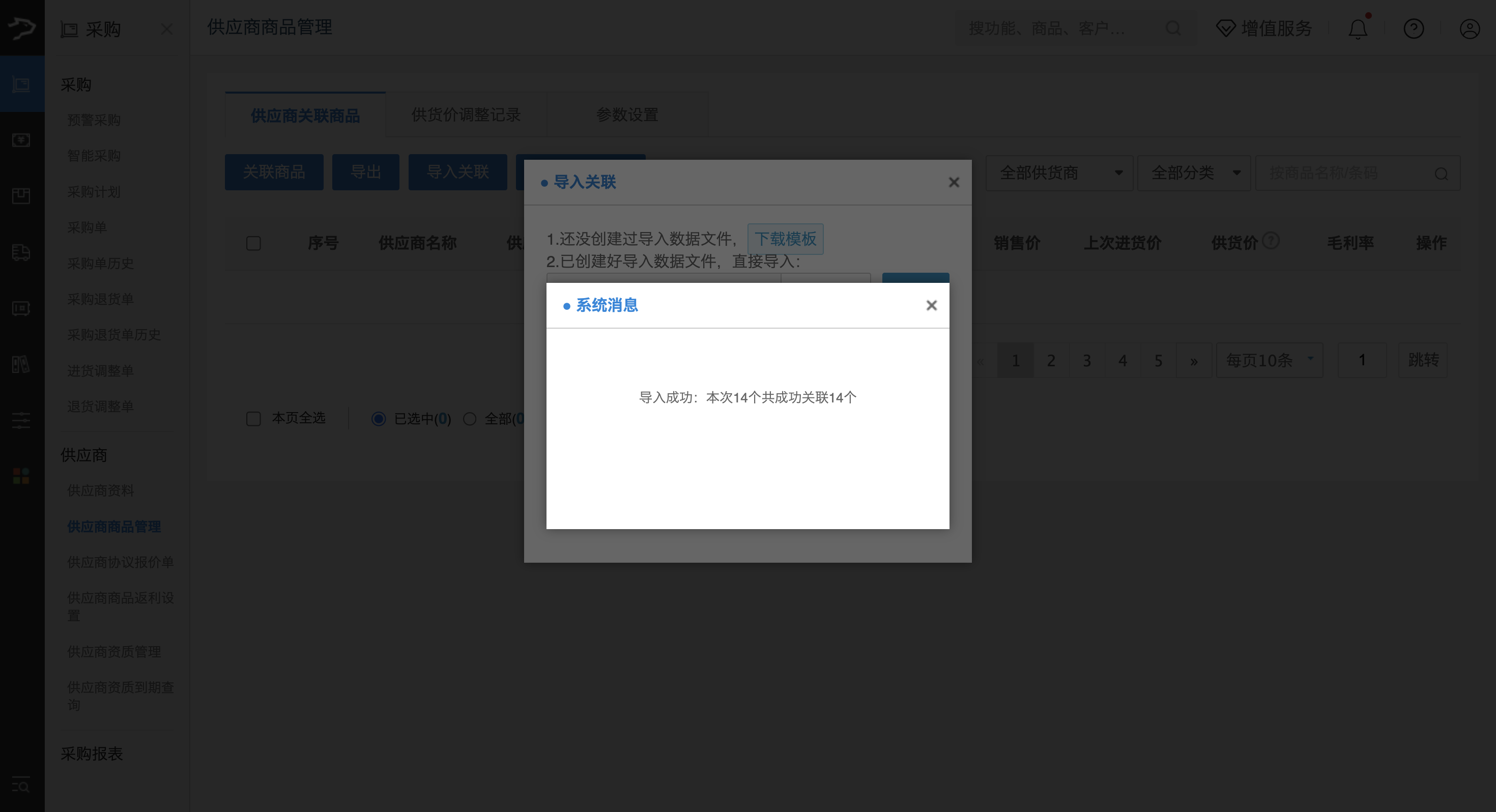Viewport: 1496px width, 812px height.
Task: Open the delivery truck icon
Action: 21,252
